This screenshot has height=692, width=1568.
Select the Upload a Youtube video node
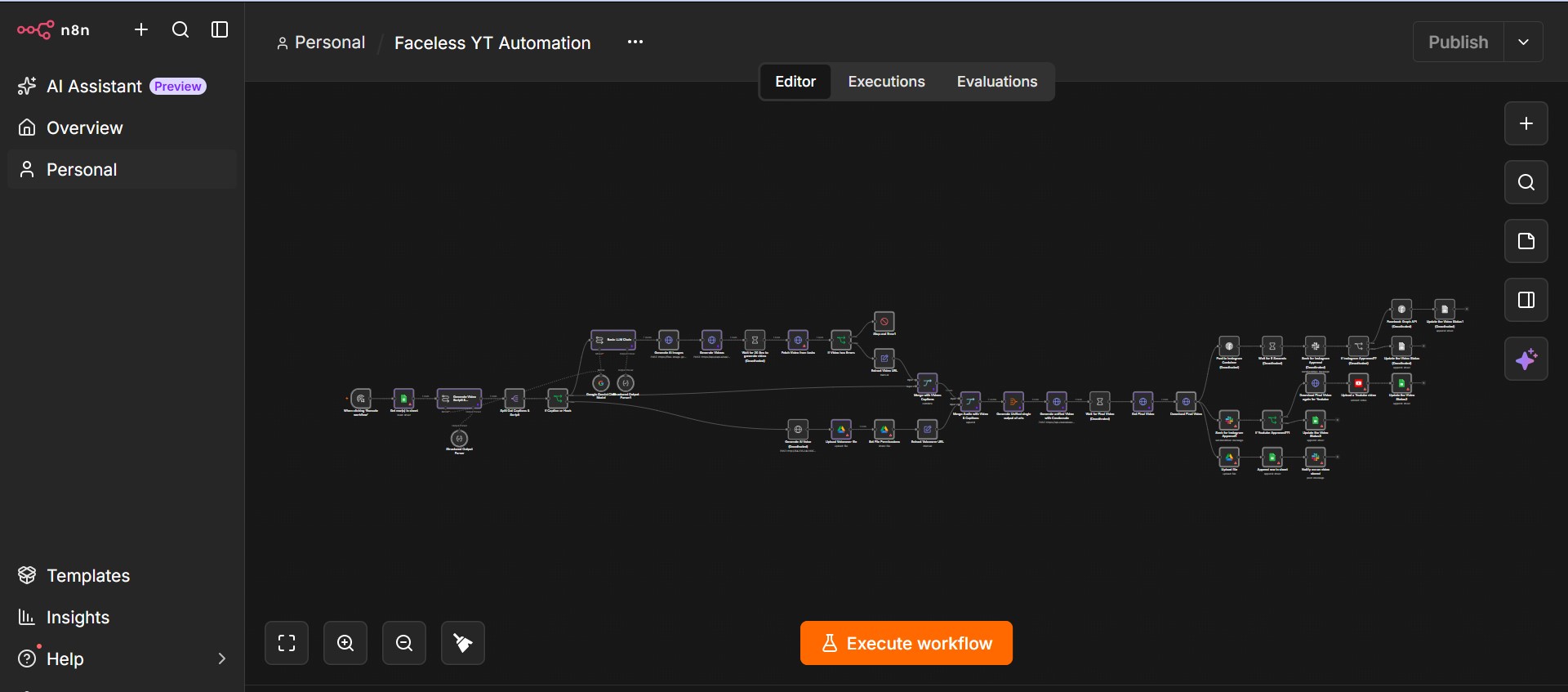coord(1359,383)
